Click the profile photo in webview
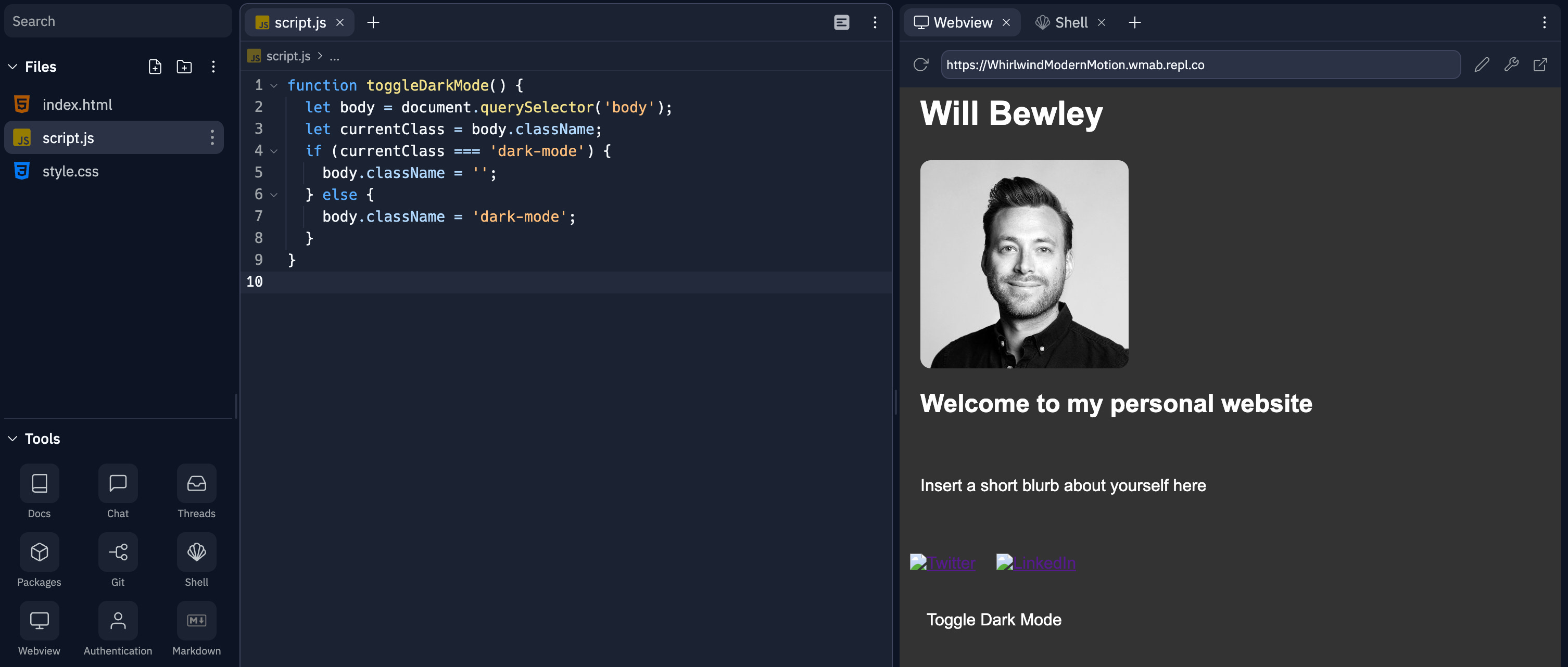This screenshot has height=667, width=1568. pos(1024,264)
